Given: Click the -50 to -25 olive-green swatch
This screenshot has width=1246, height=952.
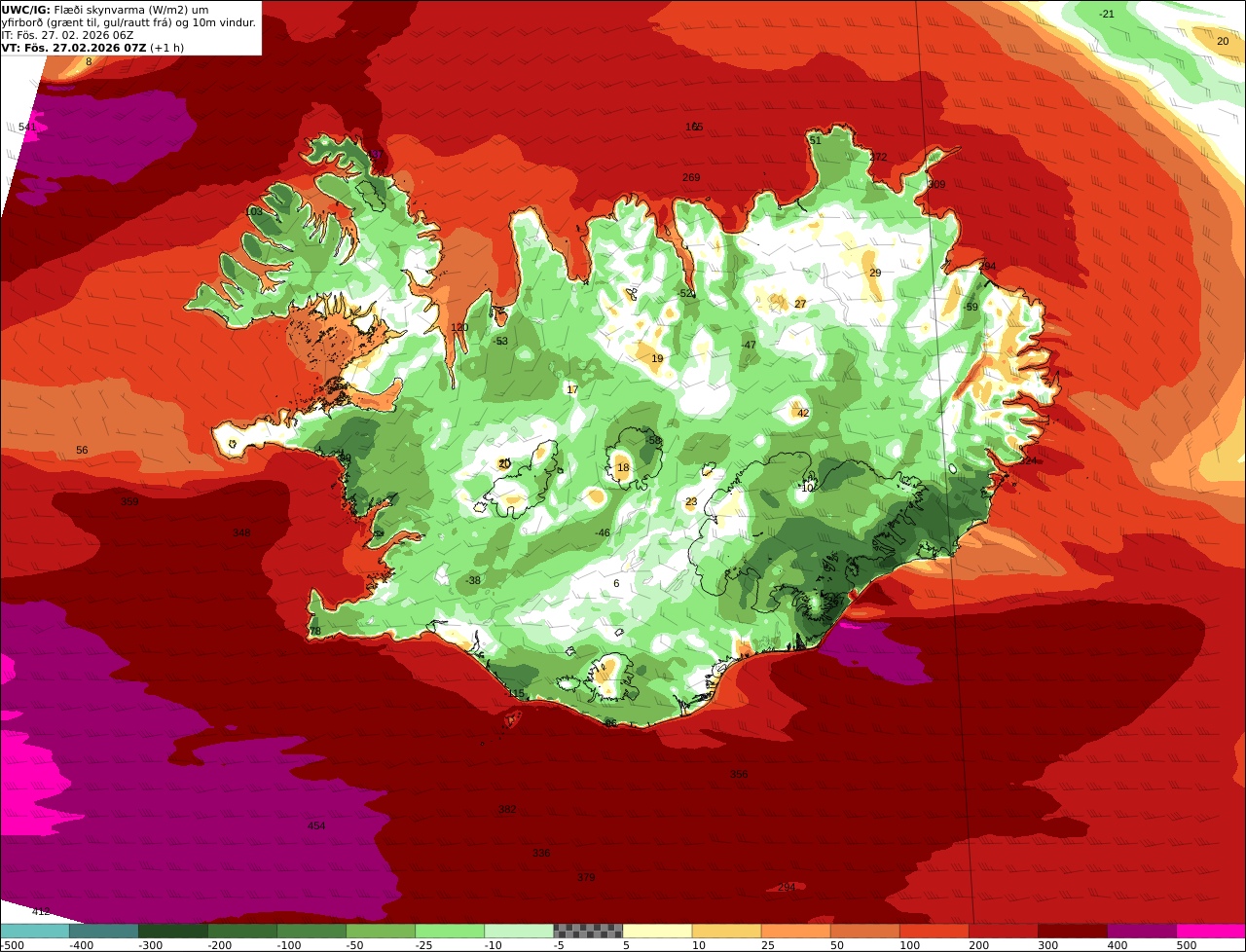Looking at the screenshot, I should click(x=381, y=931).
